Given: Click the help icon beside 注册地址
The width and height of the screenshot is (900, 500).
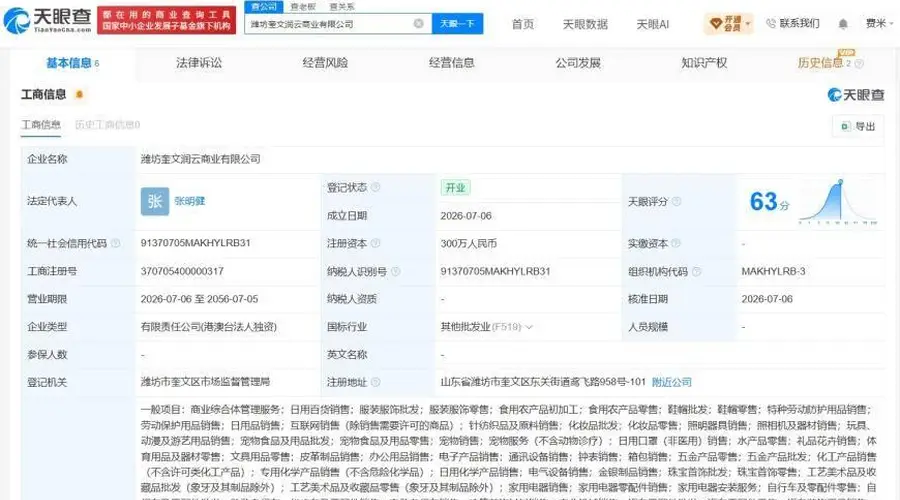Looking at the screenshot, I should point(375,382).
